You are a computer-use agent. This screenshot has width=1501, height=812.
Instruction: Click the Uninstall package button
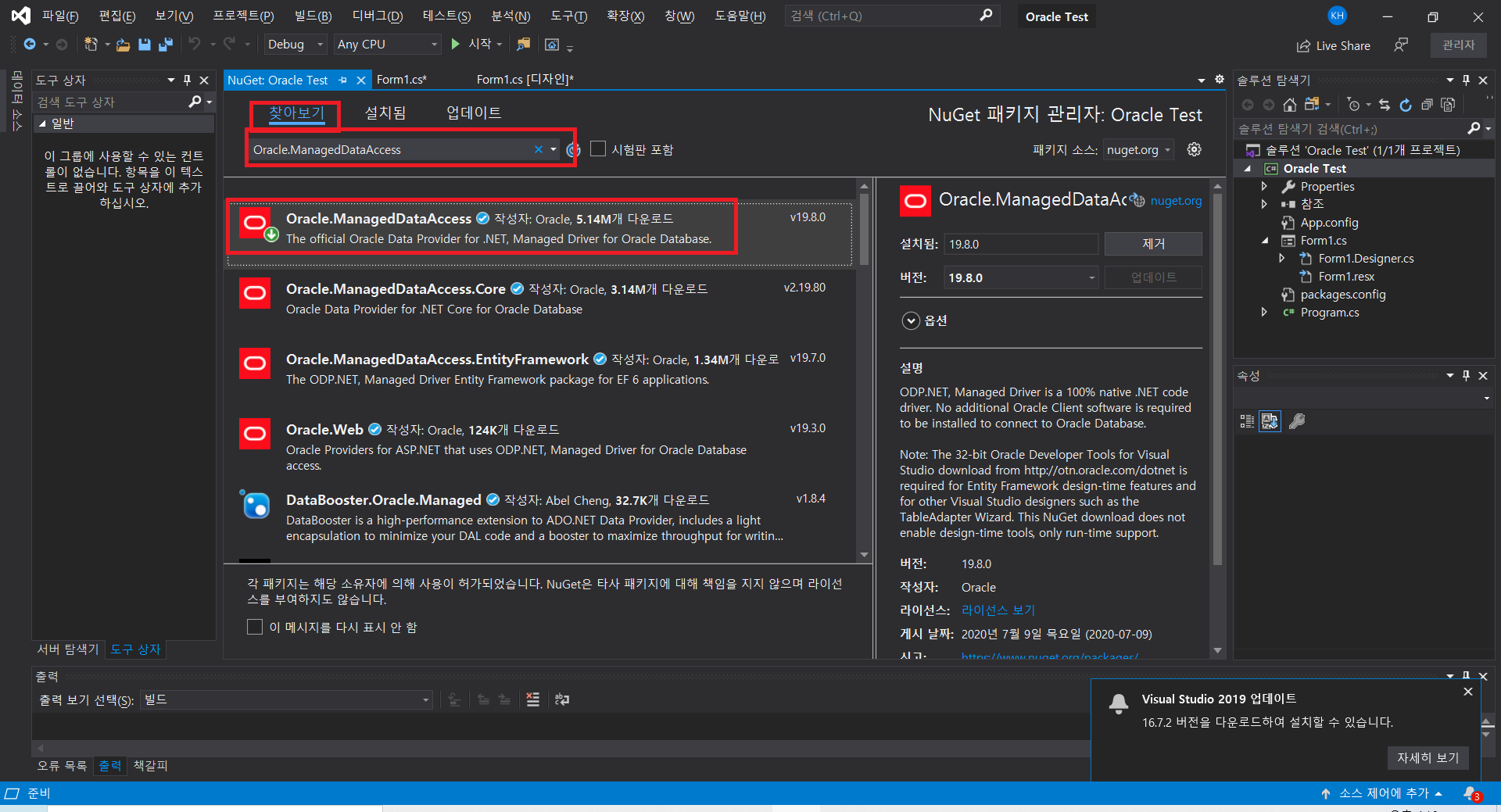click(1153, 244)
